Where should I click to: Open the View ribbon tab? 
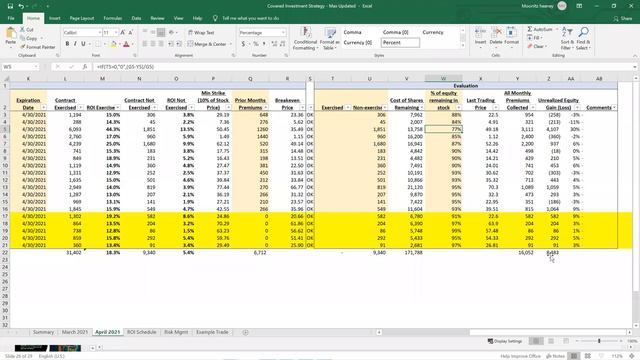tap(178, 18)
